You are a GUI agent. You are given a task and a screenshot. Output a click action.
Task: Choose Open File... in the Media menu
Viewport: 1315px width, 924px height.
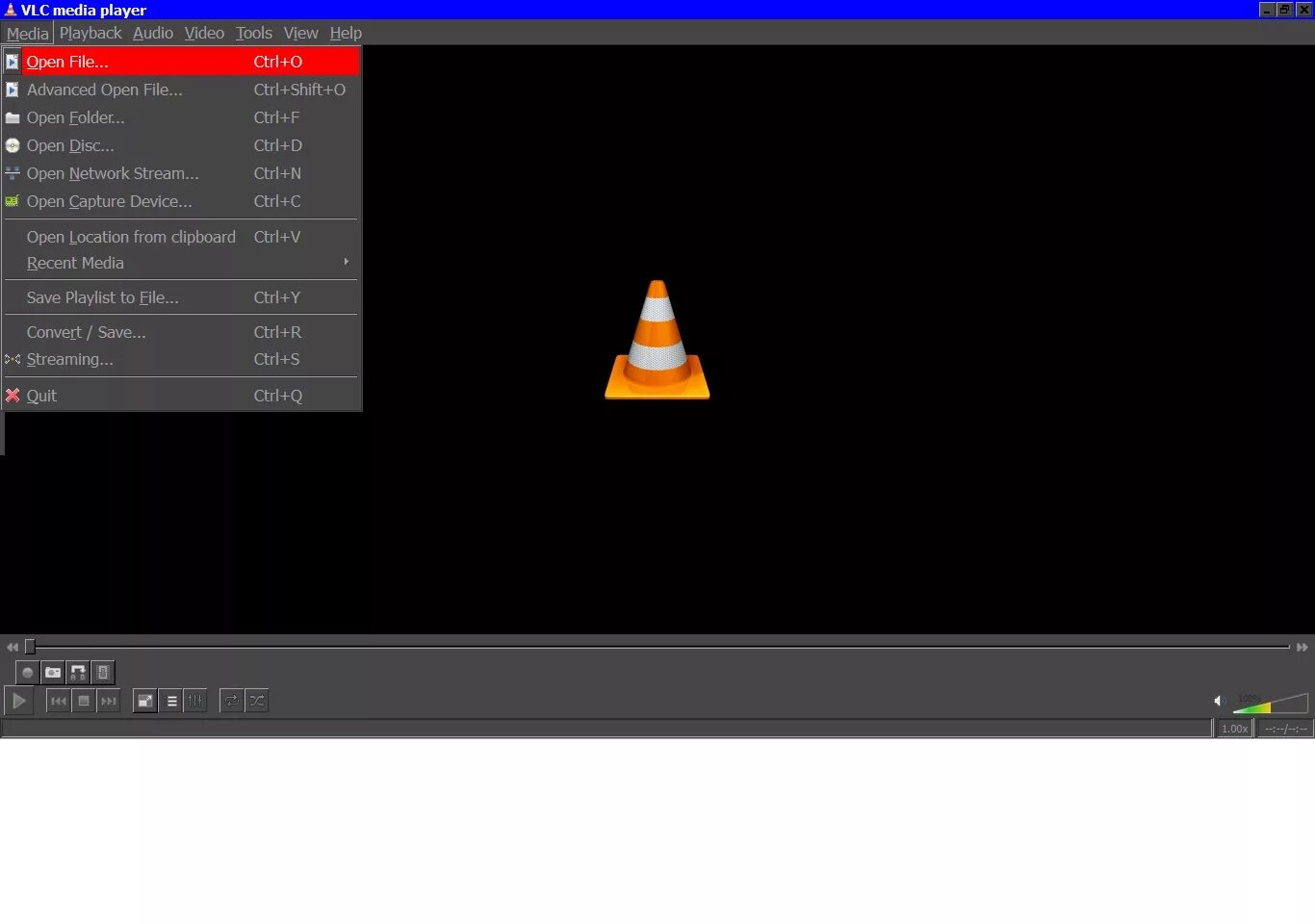pyautogui.click(x=181, y=62)
